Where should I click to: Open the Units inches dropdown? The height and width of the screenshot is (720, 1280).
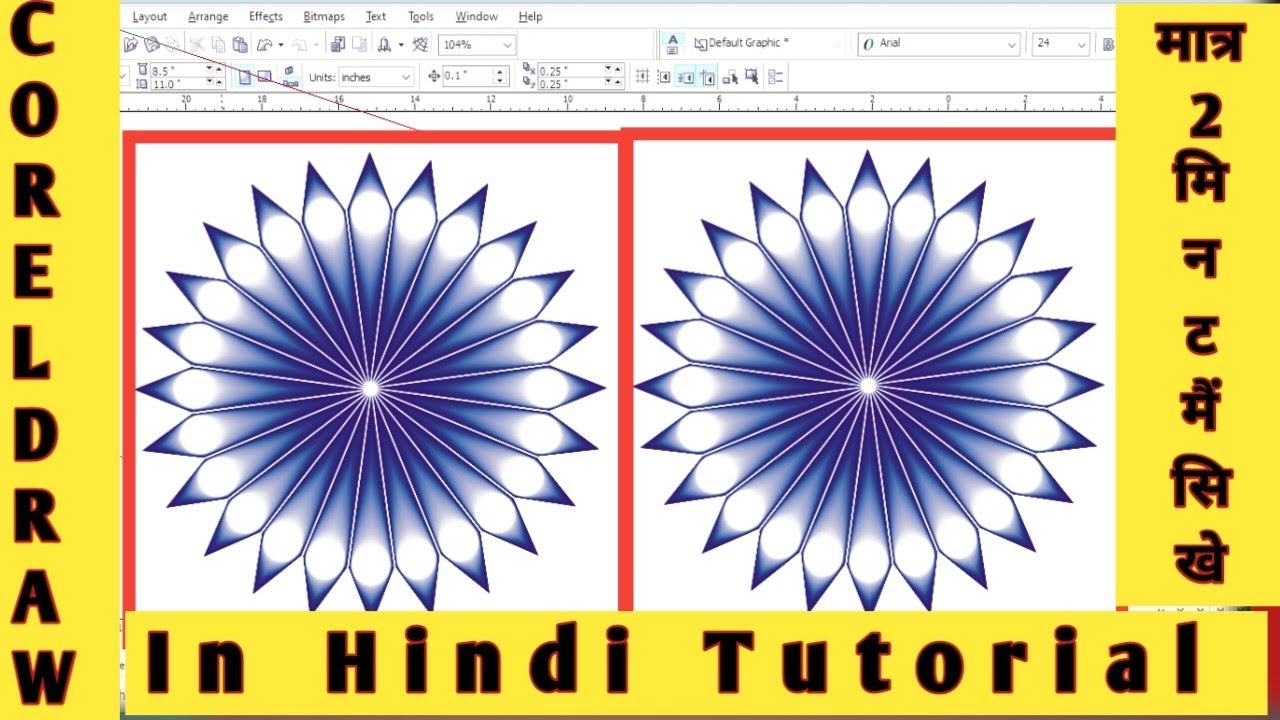(x=405, y=77)
